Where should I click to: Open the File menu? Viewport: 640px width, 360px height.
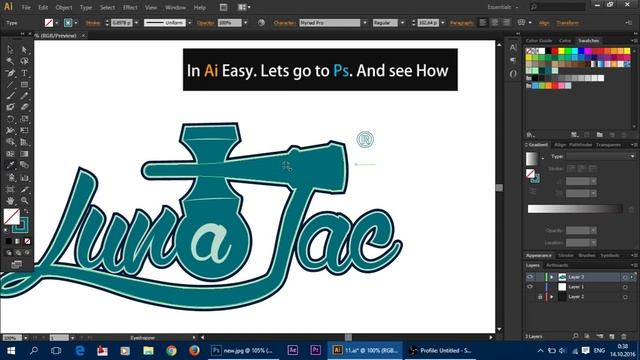click(26, 7)
